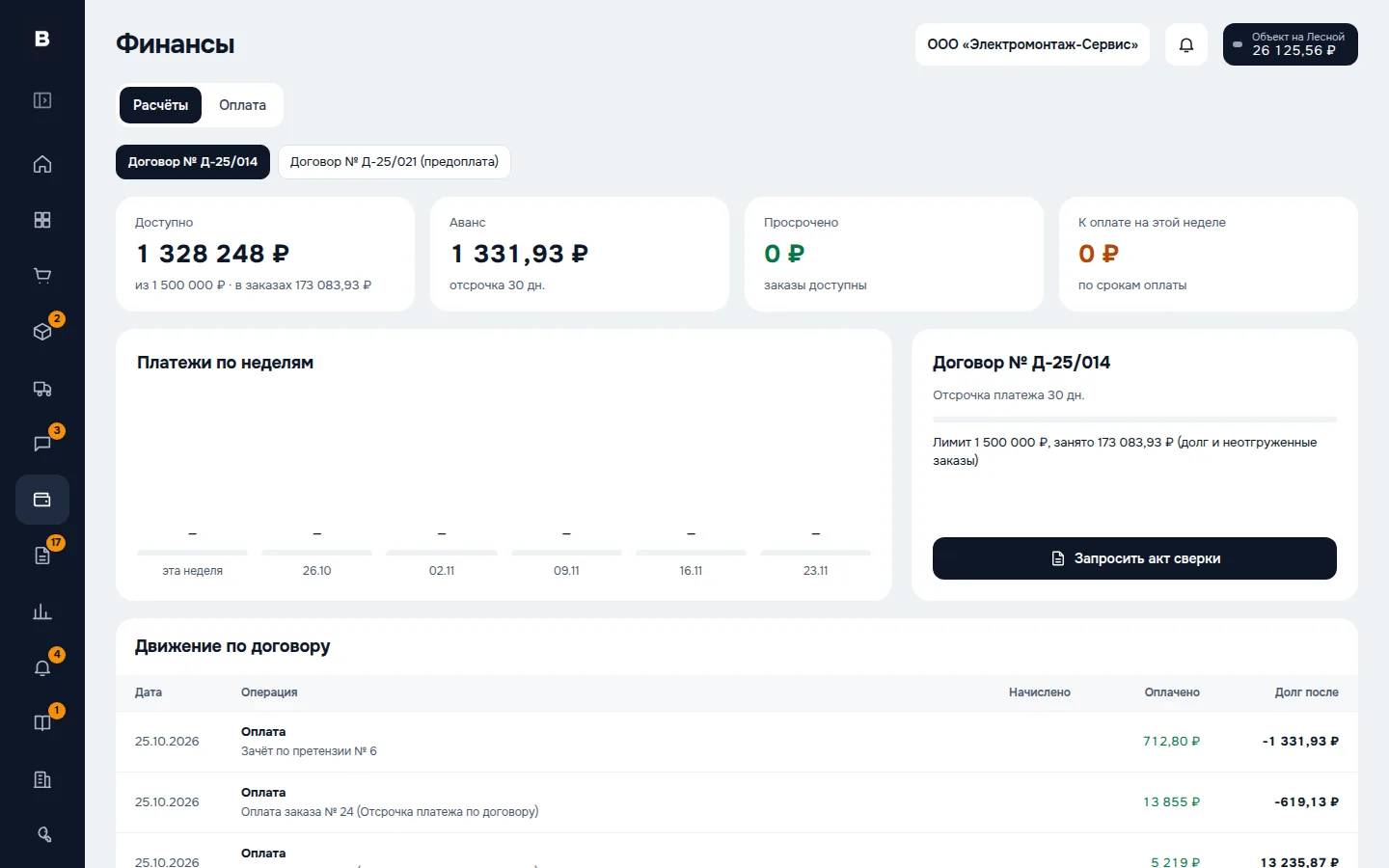1389x868 pixels.
Task: Open the Объект на Лесной balance selector
Action: tap(1291, 44)
